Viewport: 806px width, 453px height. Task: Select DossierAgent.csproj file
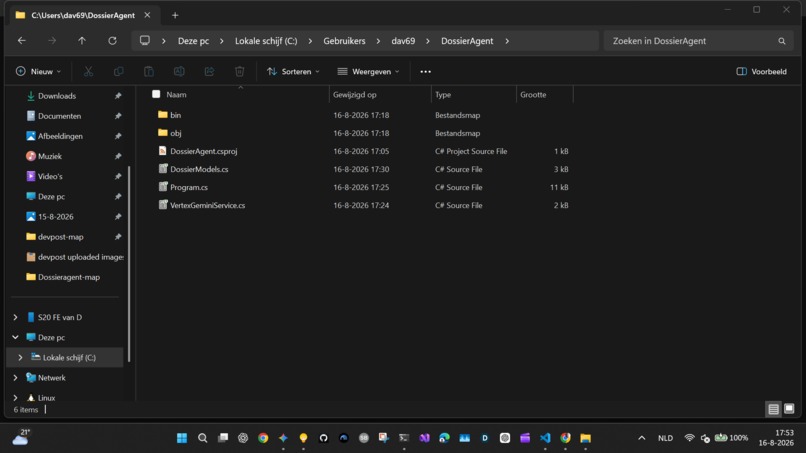(x=204, y=151)
